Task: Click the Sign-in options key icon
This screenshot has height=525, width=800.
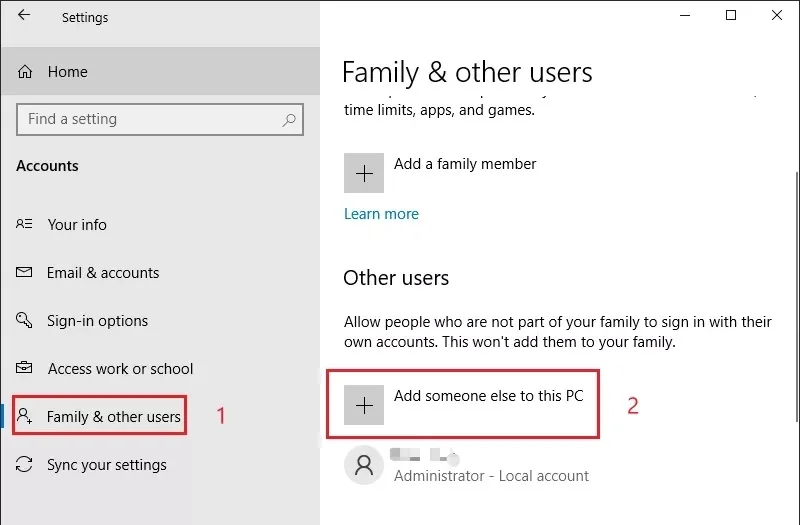Action: pos(24,320)
